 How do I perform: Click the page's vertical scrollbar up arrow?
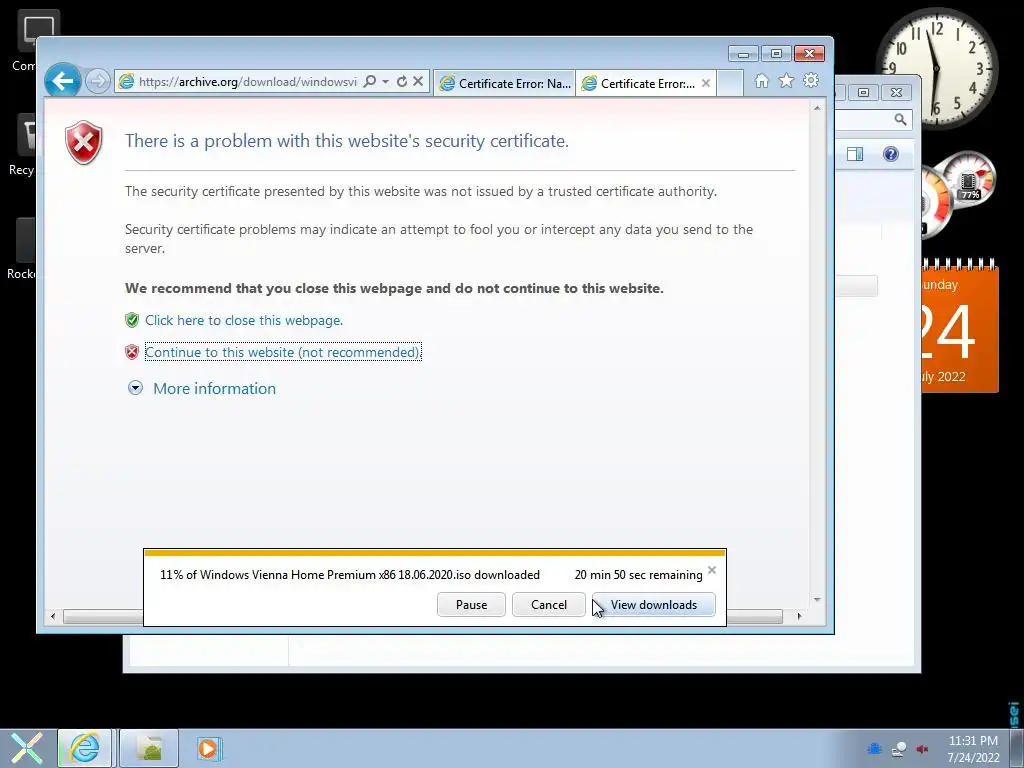(x=817, y=108)
